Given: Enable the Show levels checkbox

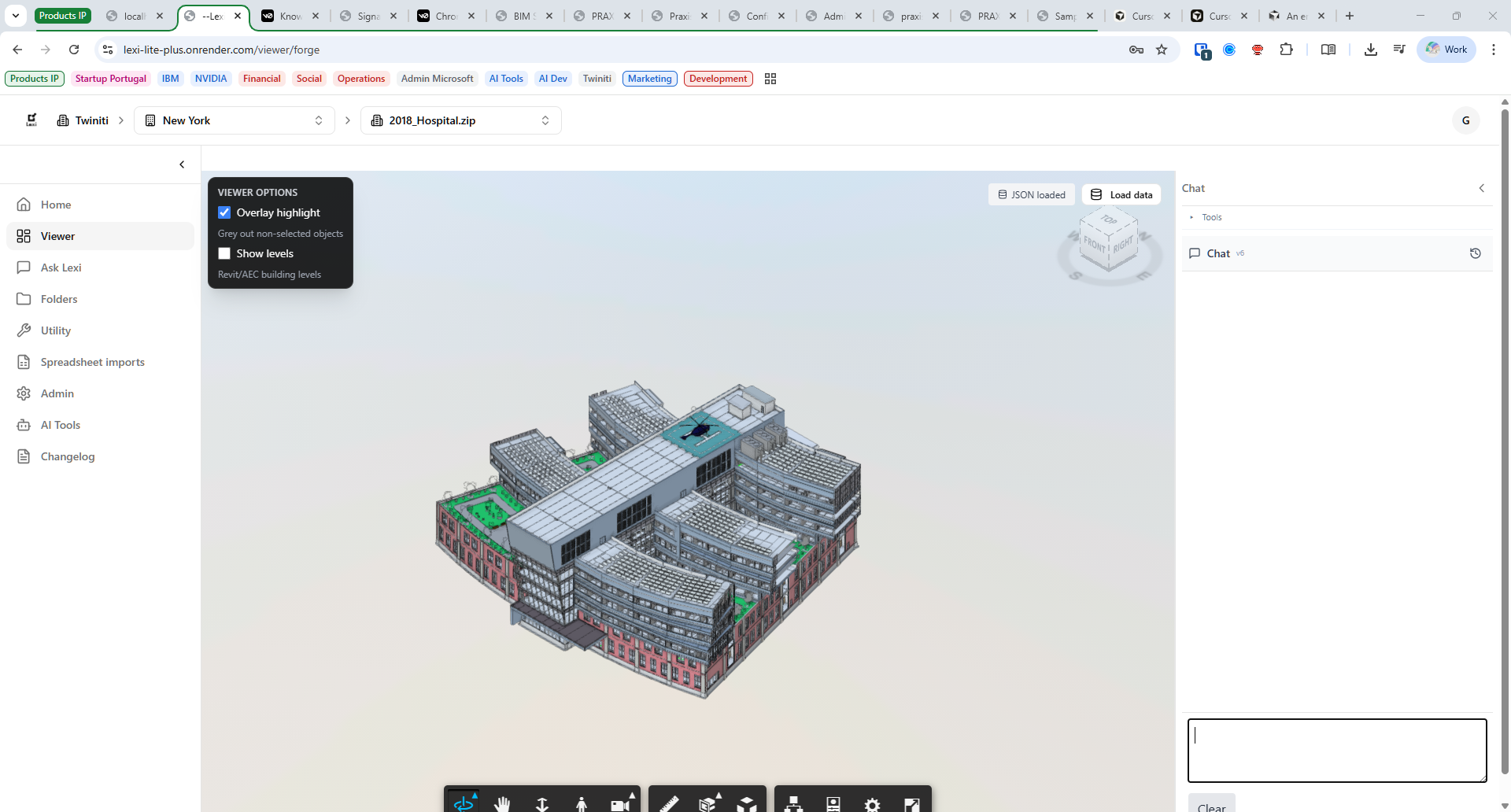Looking at the screenshot, I should point(224,253).
